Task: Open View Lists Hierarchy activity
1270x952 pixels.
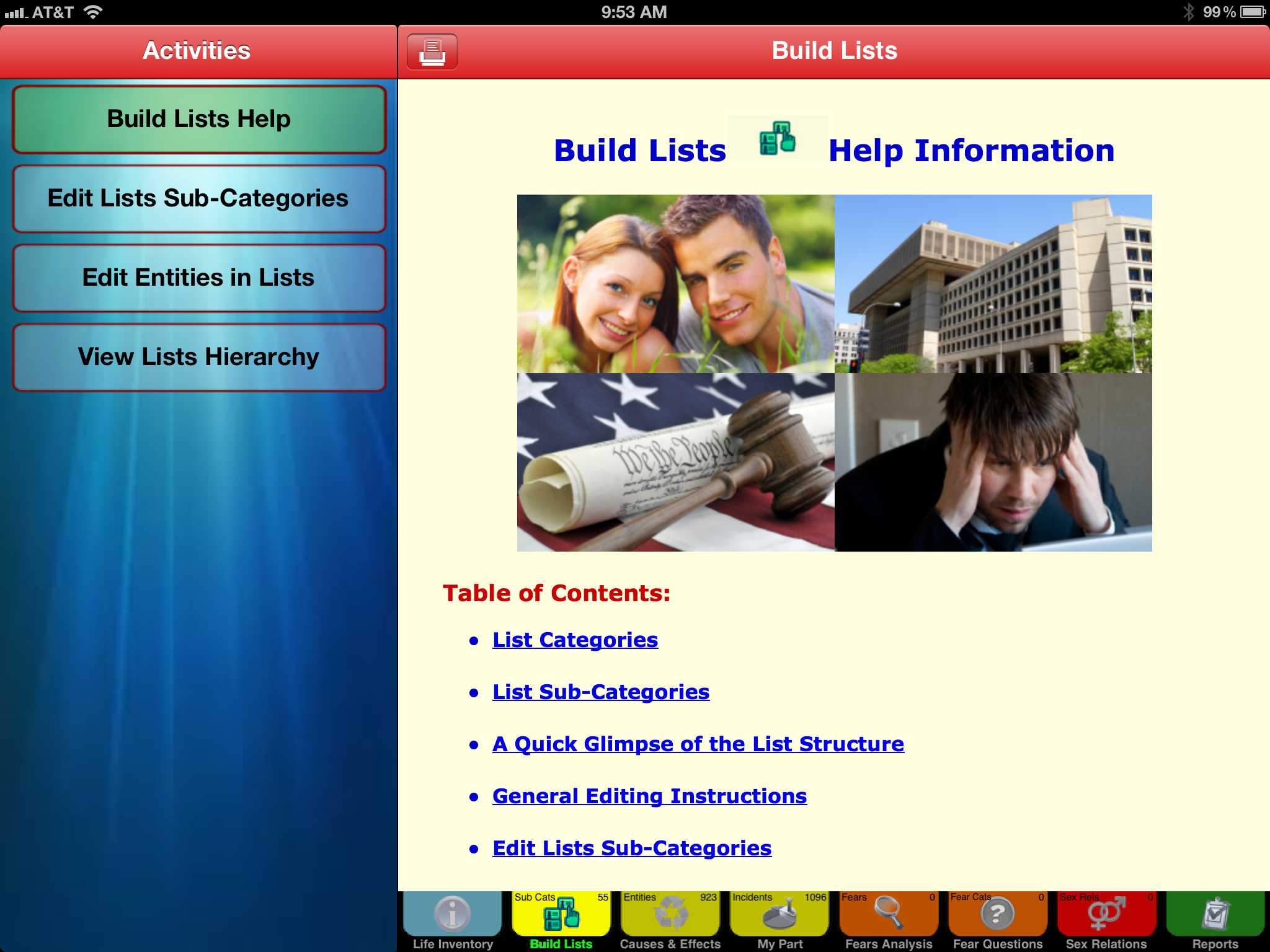Action: [x=199, y=357]
